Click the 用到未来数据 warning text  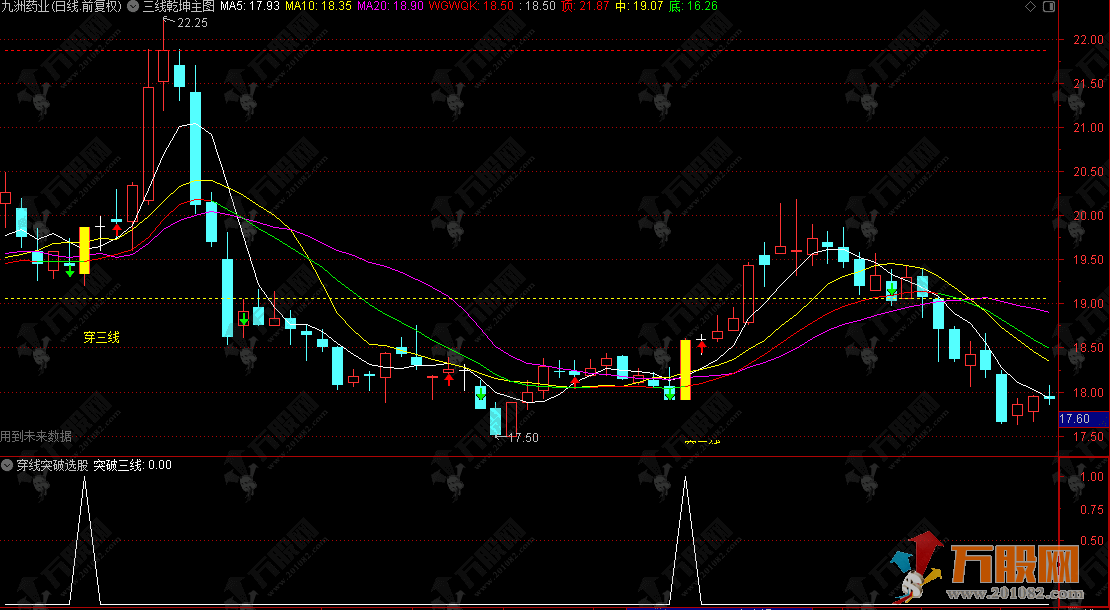[36, 436]
